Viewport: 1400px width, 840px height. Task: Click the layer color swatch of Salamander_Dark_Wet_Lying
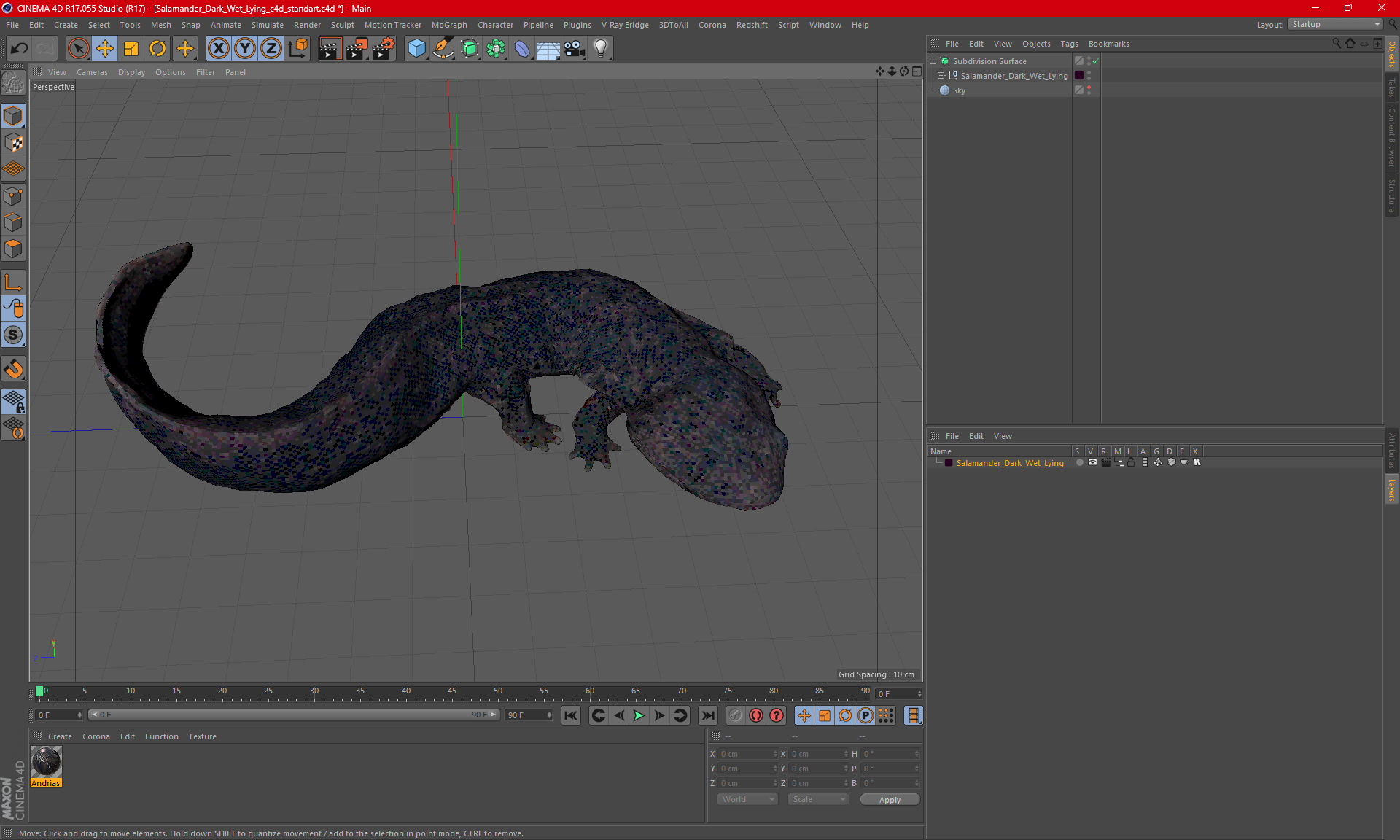click(949, 463)
